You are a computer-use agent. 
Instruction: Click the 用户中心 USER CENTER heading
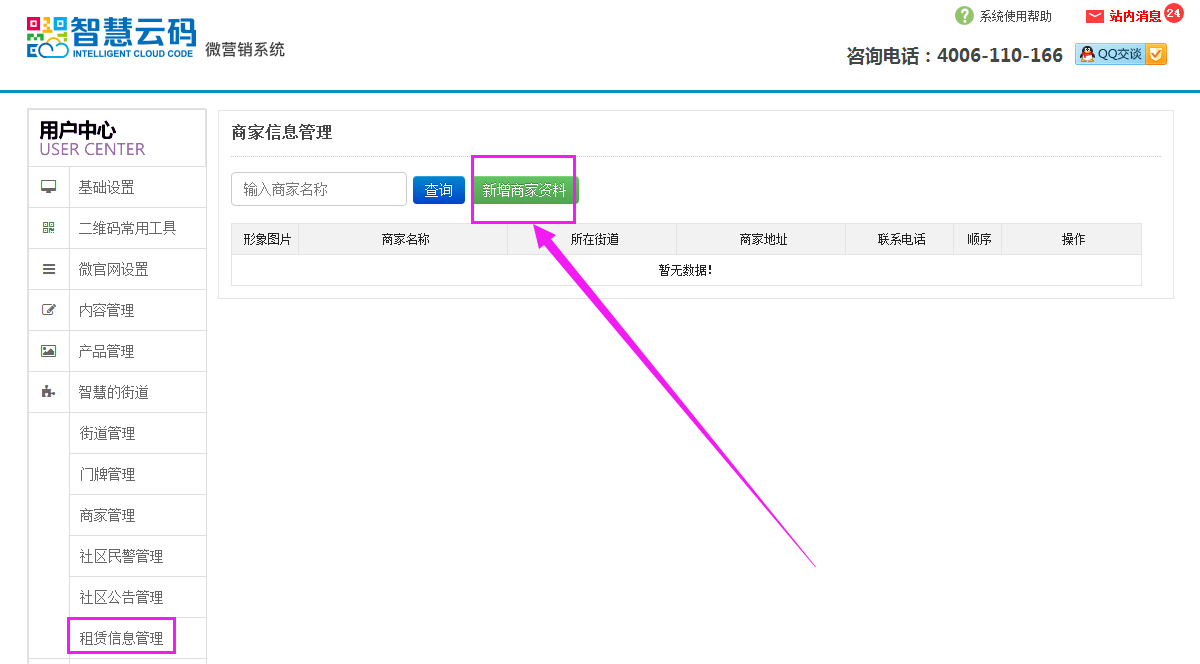pos(92,139)
